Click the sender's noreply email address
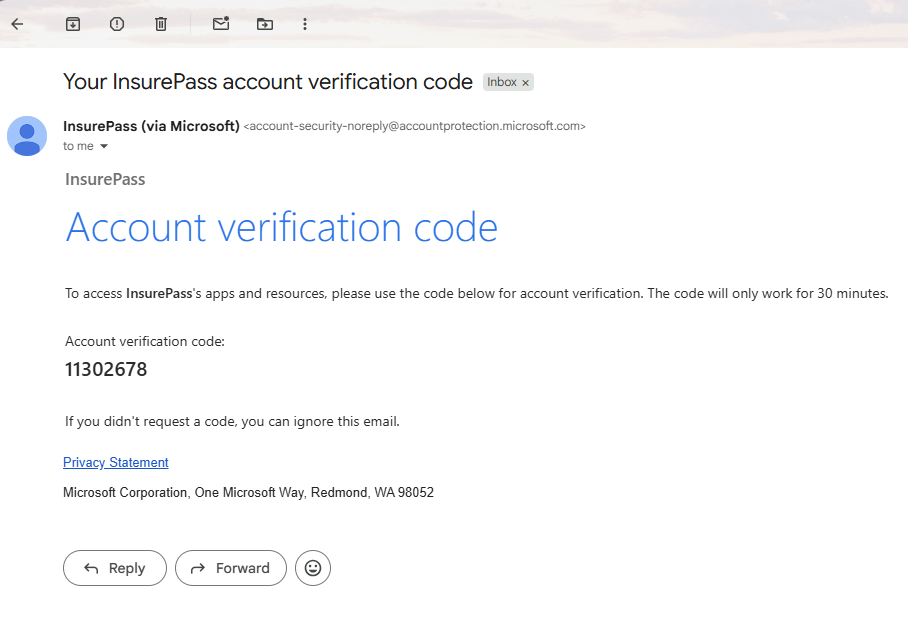Image resolution: width=908 pixels, height=624 pixels. click(414, 127)
